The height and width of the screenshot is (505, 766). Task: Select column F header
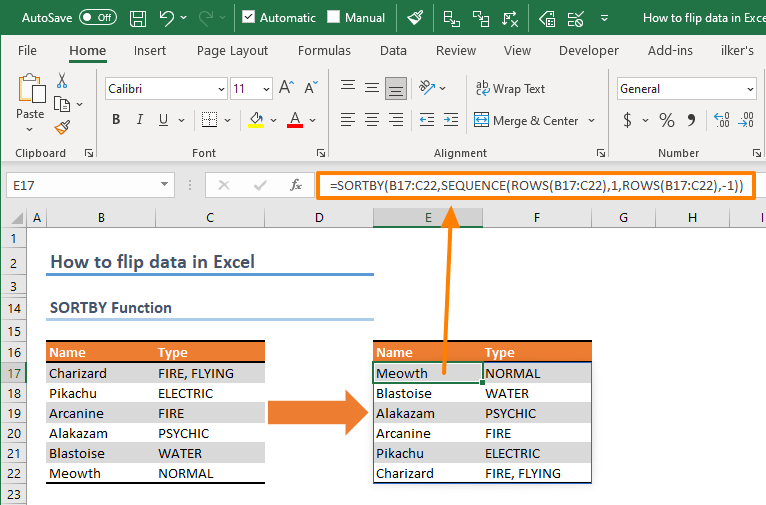click(537, 218)
